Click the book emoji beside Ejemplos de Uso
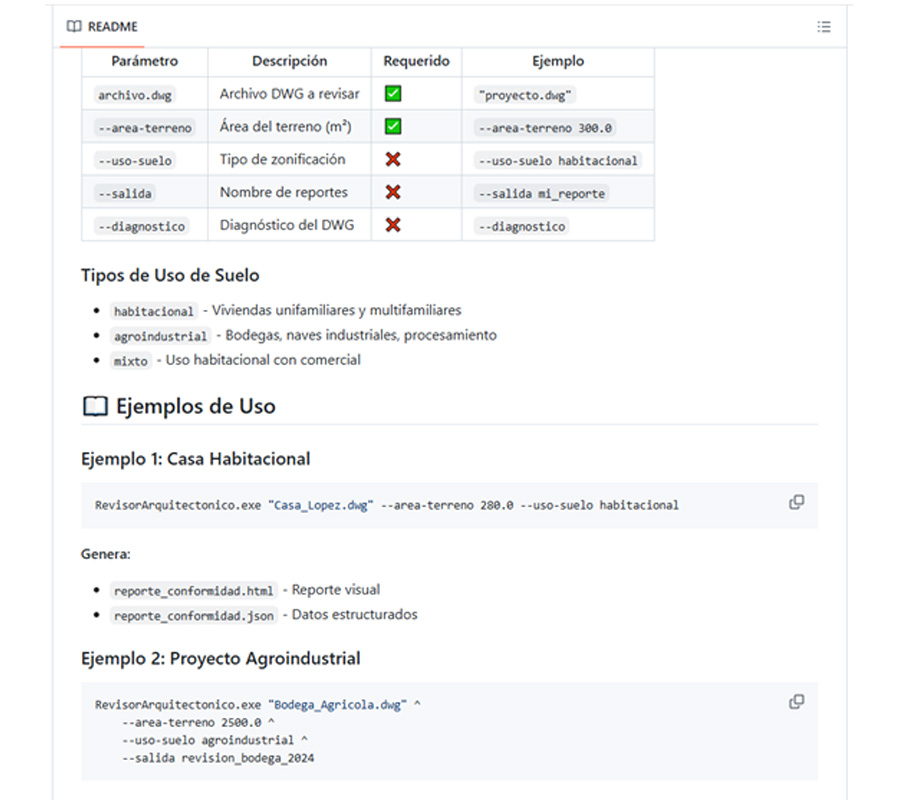 click(95, 406)
